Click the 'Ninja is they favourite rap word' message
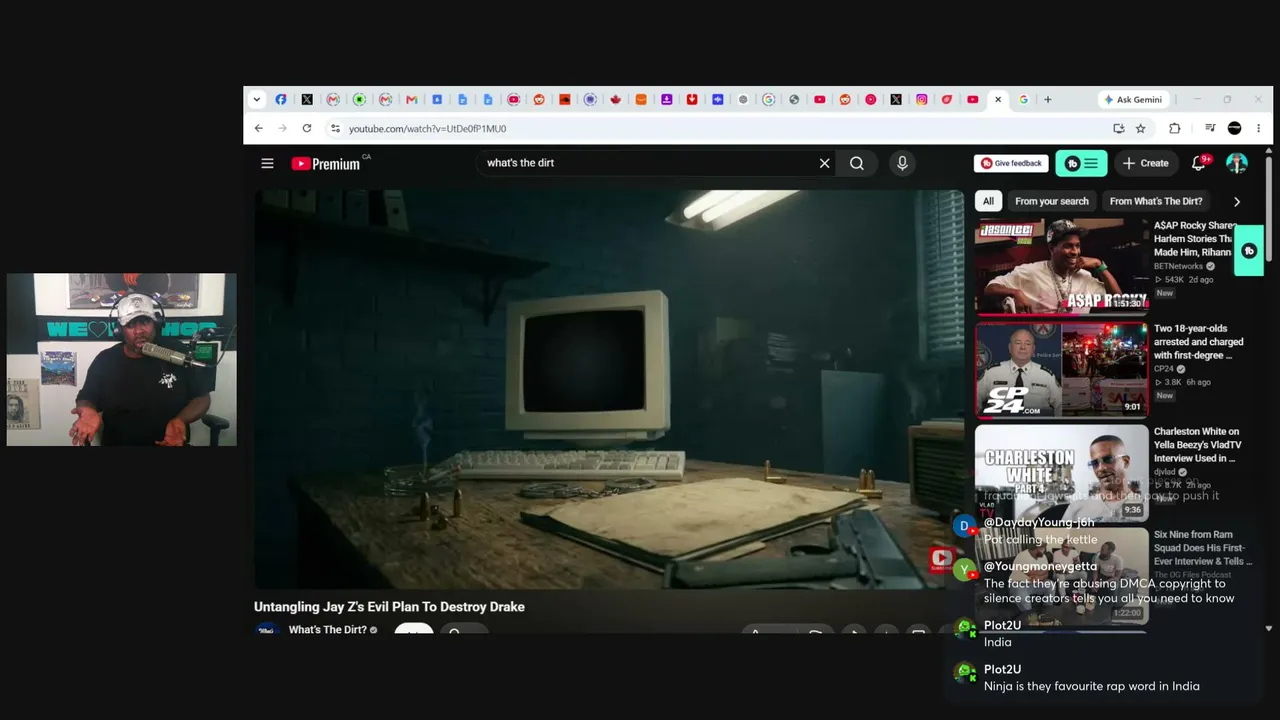Image resolution: width=1280 pixels, height=720 pixels. point(1092,686)
